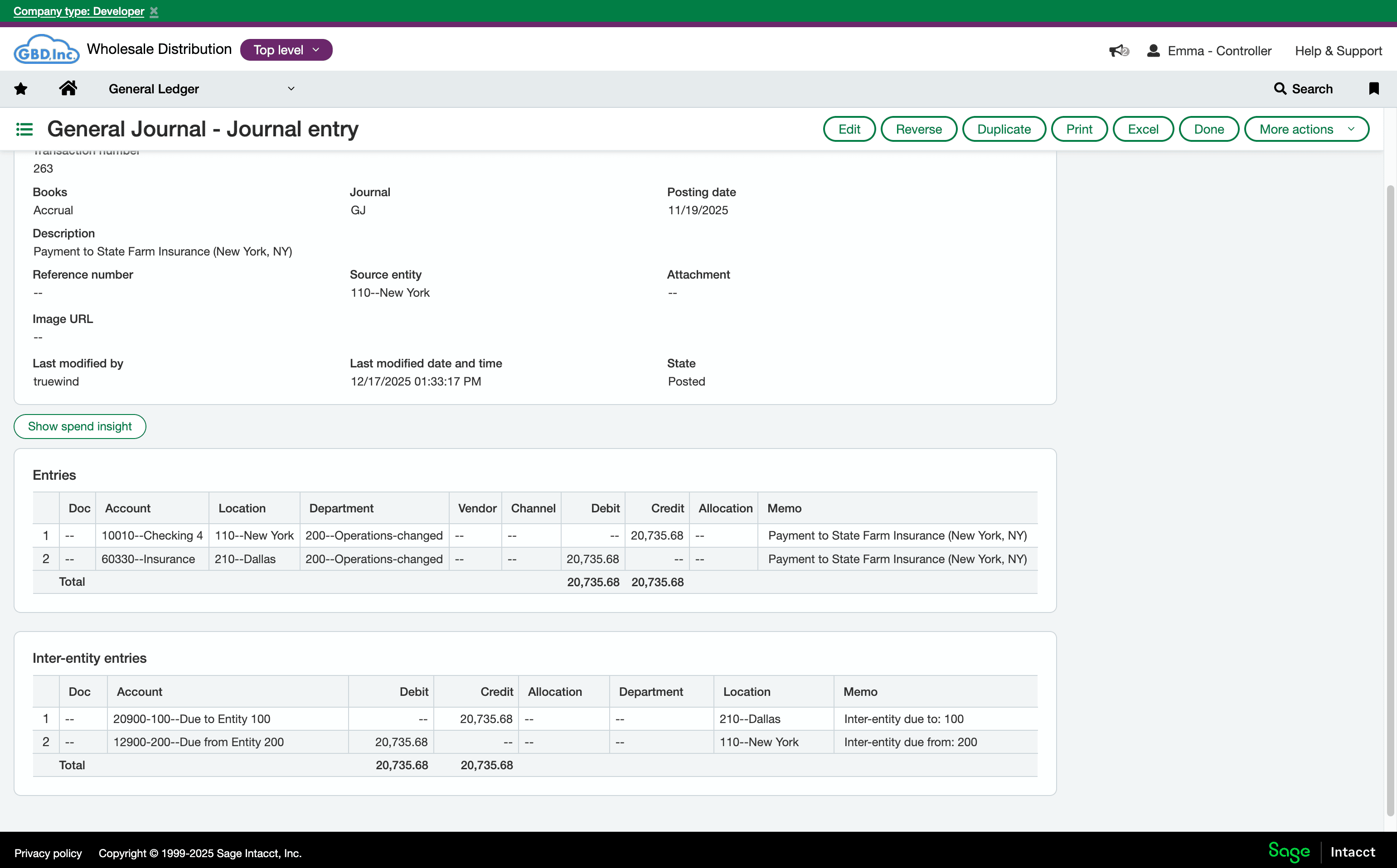Open the record list panel beside General Journal title
Screen dimensions: 1397x868
[x=24, y=129]
